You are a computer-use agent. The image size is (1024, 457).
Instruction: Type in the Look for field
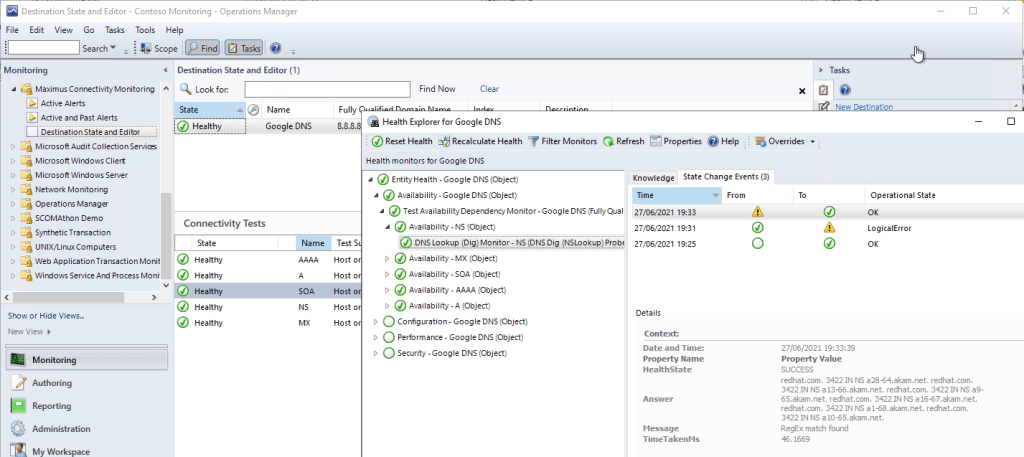[x=327, y=89]
